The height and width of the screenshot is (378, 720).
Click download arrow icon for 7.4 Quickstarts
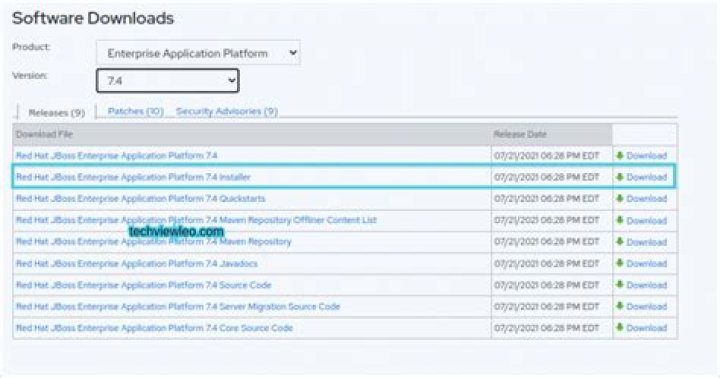click(x=619, y=198)
